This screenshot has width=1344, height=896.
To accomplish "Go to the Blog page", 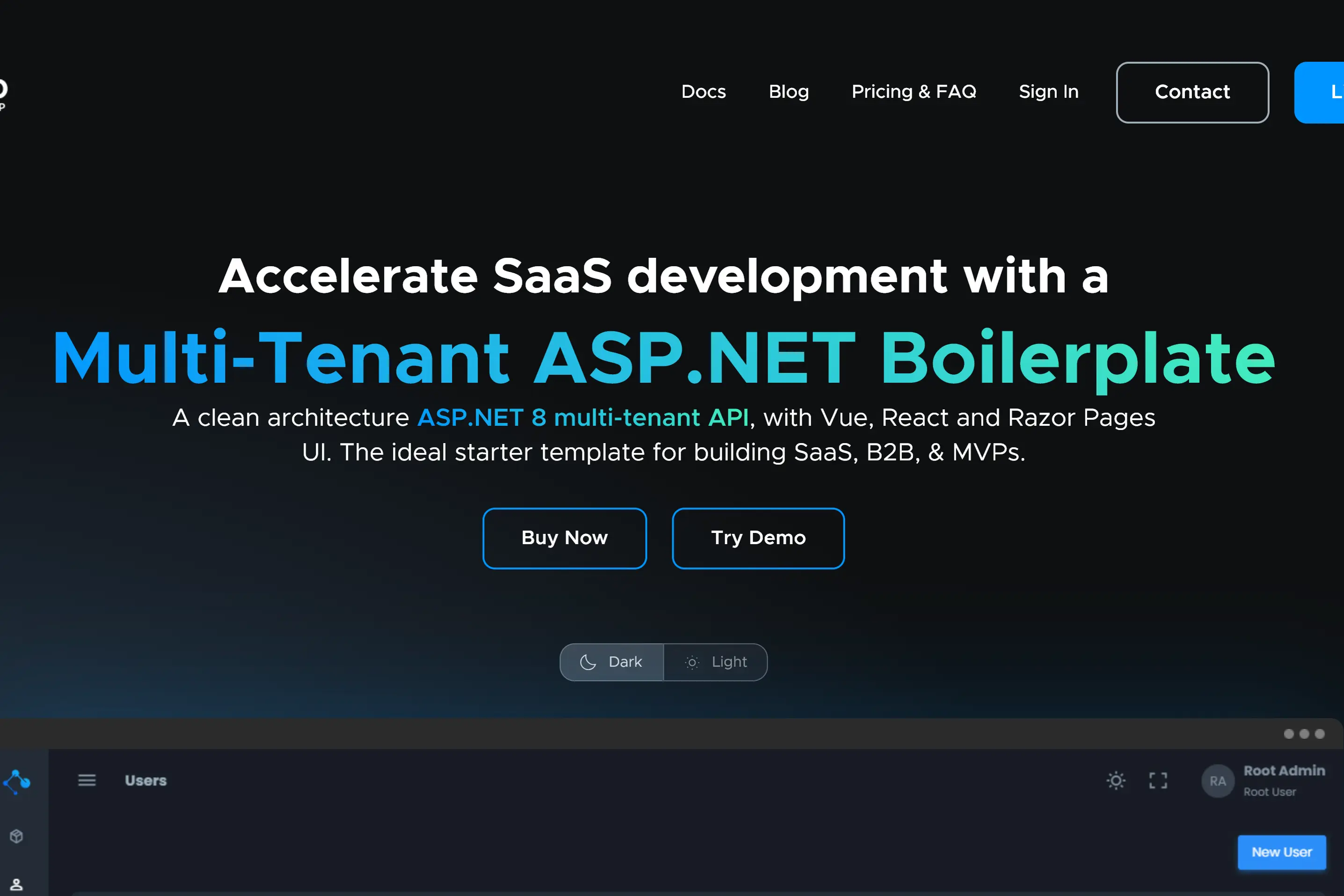I will [x=788, y=92].
